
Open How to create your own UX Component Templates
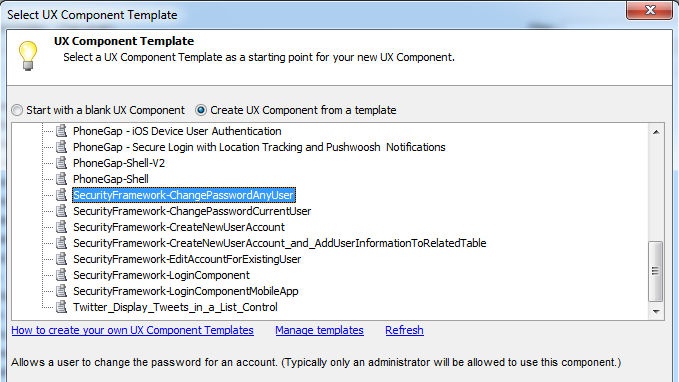pos(133,330)
